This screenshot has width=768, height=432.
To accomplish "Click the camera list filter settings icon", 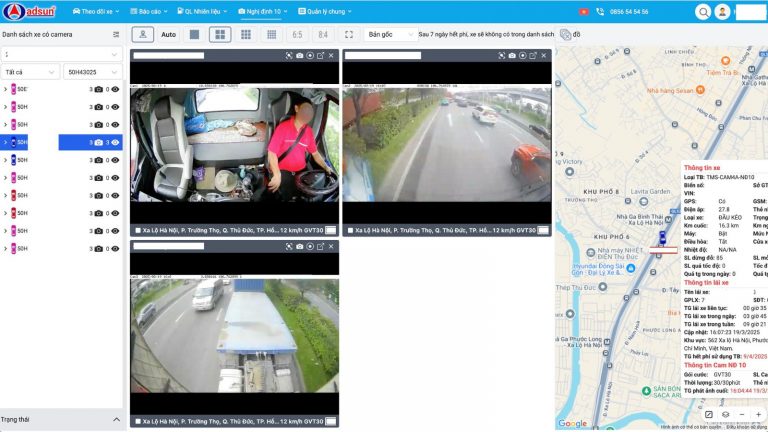I will point(117,34).
